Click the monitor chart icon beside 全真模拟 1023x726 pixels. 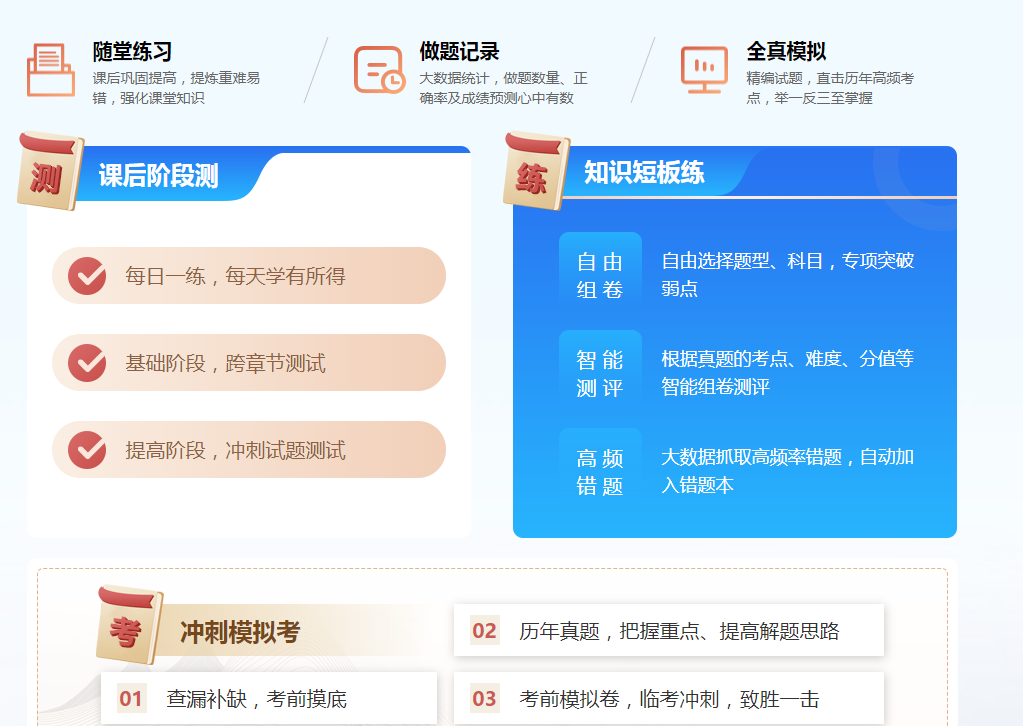click(x=704, y=70)
